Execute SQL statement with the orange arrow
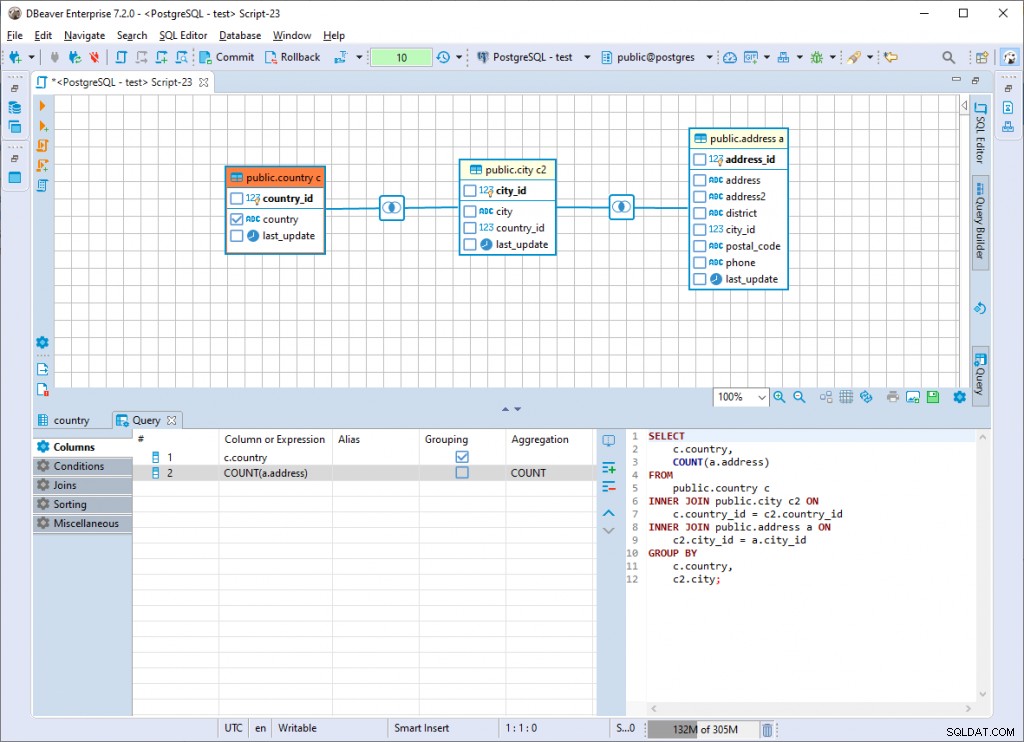Image resolution: width=1024 pixels, height=742 pixels. coord(42,106)
